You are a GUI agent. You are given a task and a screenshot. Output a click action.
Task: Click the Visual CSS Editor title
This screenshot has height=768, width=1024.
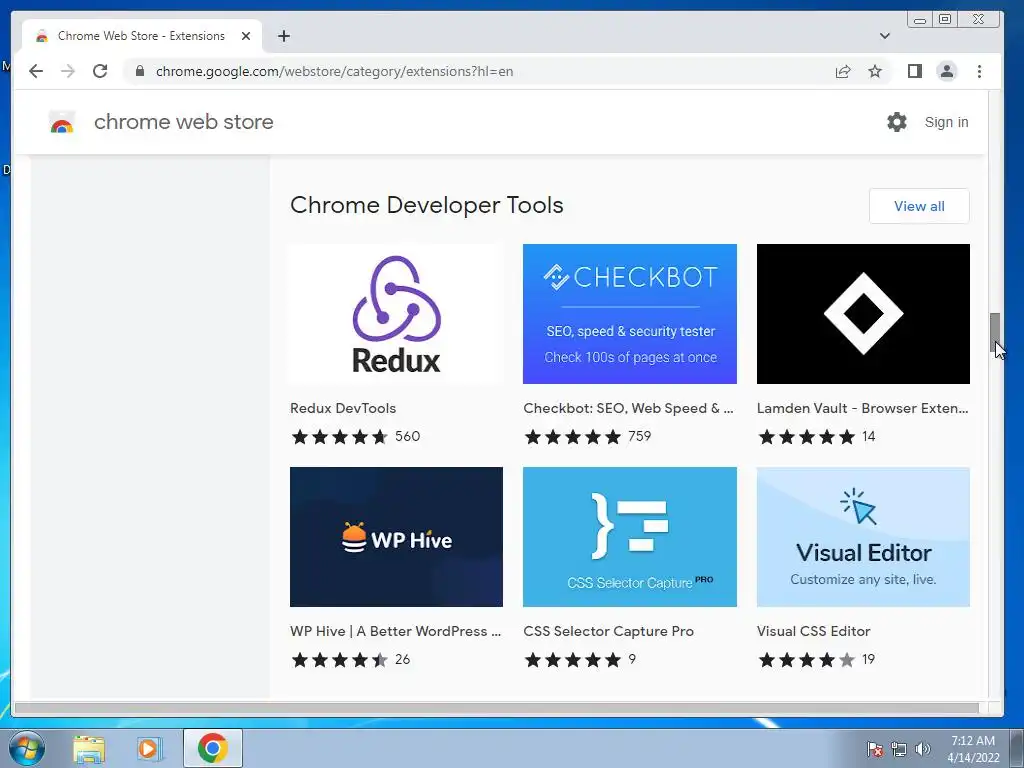pyautogui.click(x=813, y=632)
